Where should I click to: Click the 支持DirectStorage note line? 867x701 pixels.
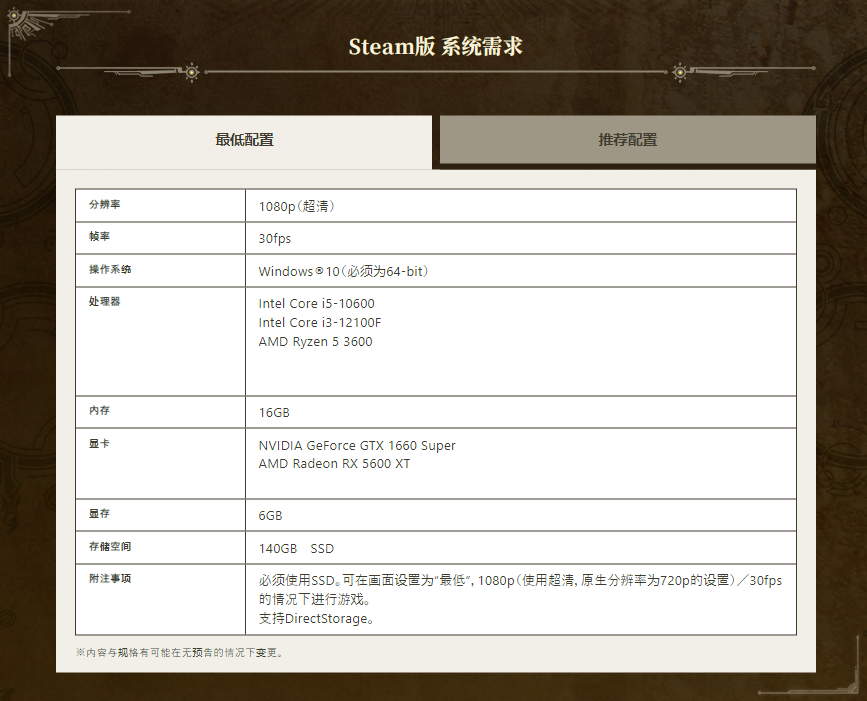316,619
